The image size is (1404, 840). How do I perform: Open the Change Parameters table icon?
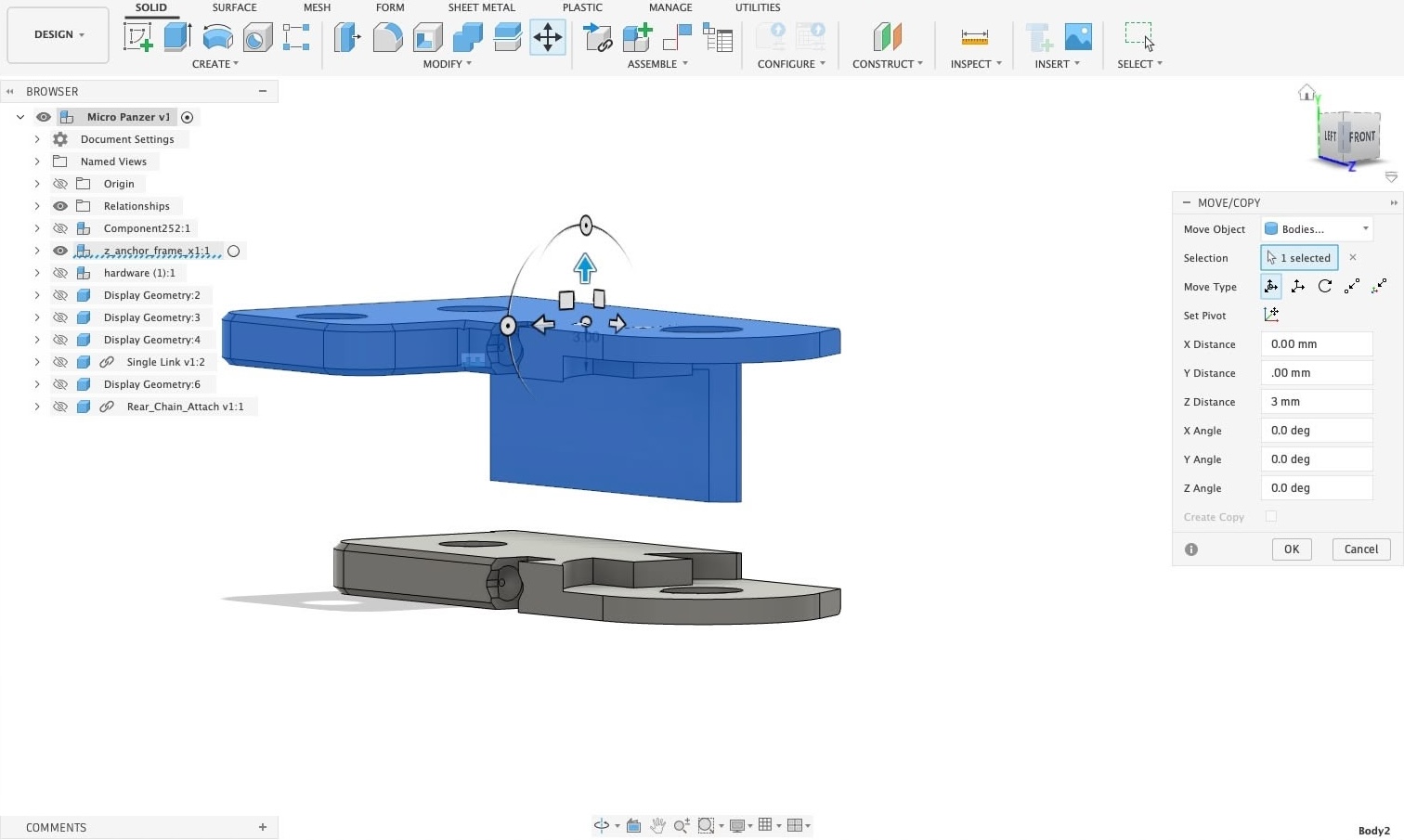(717, 37)
